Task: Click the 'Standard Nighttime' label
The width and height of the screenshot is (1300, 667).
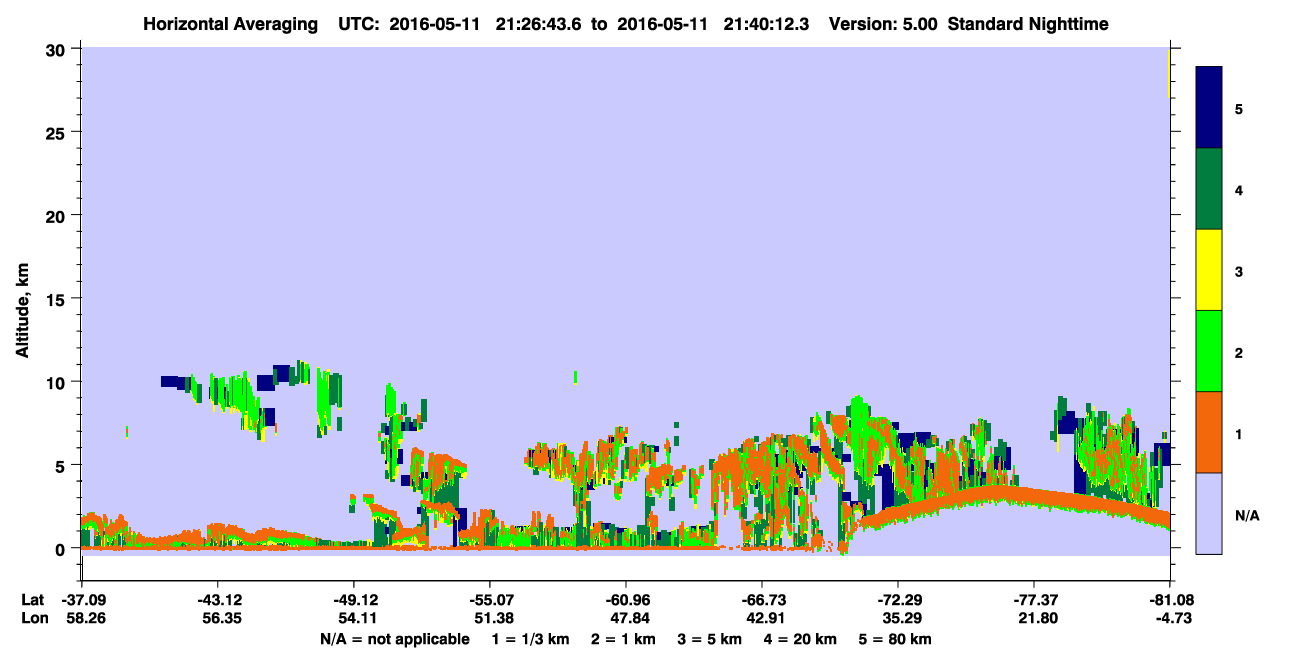Action: click(x=1030, y=23)
